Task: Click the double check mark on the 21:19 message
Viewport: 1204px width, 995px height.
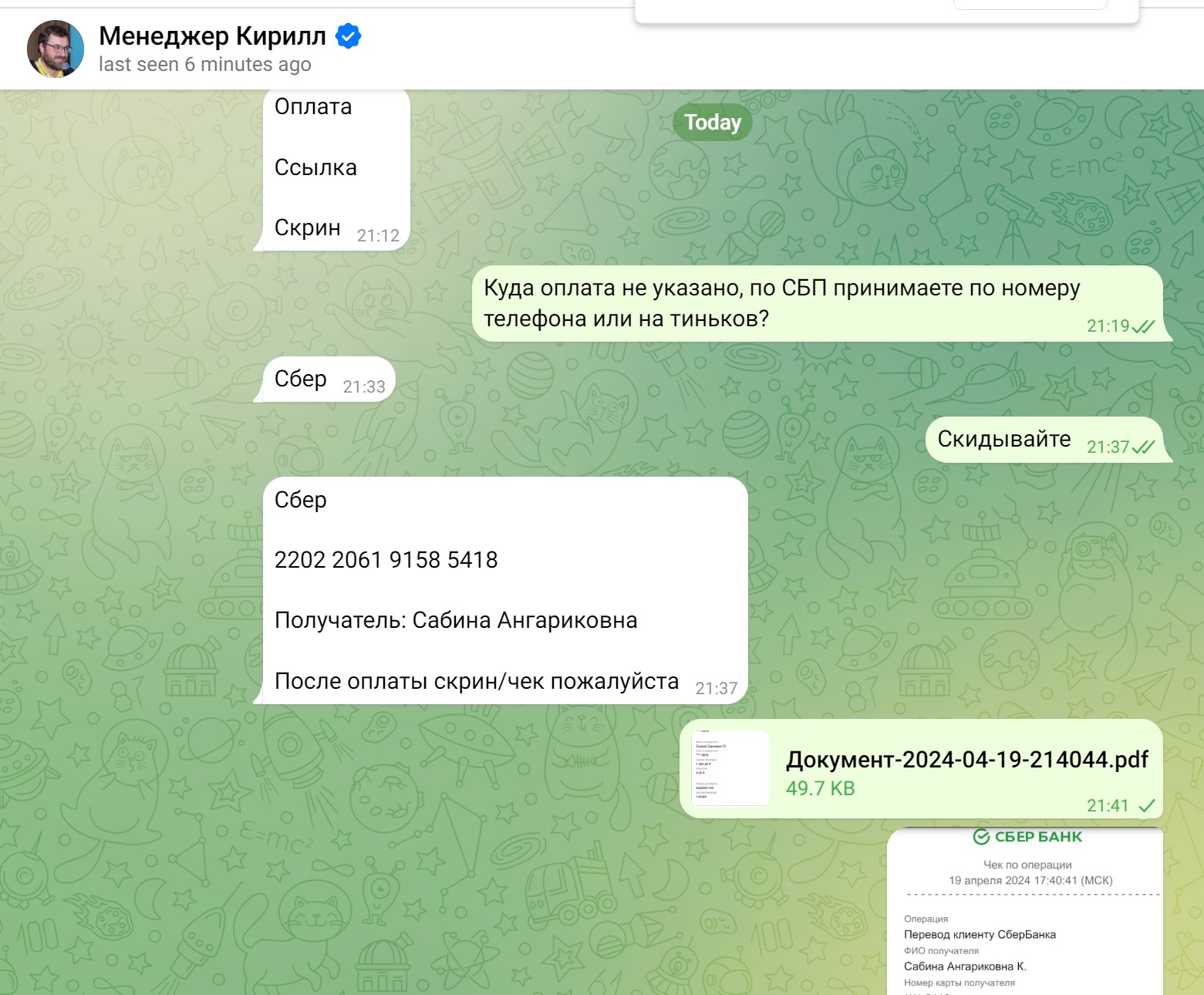Action: 1143,326
